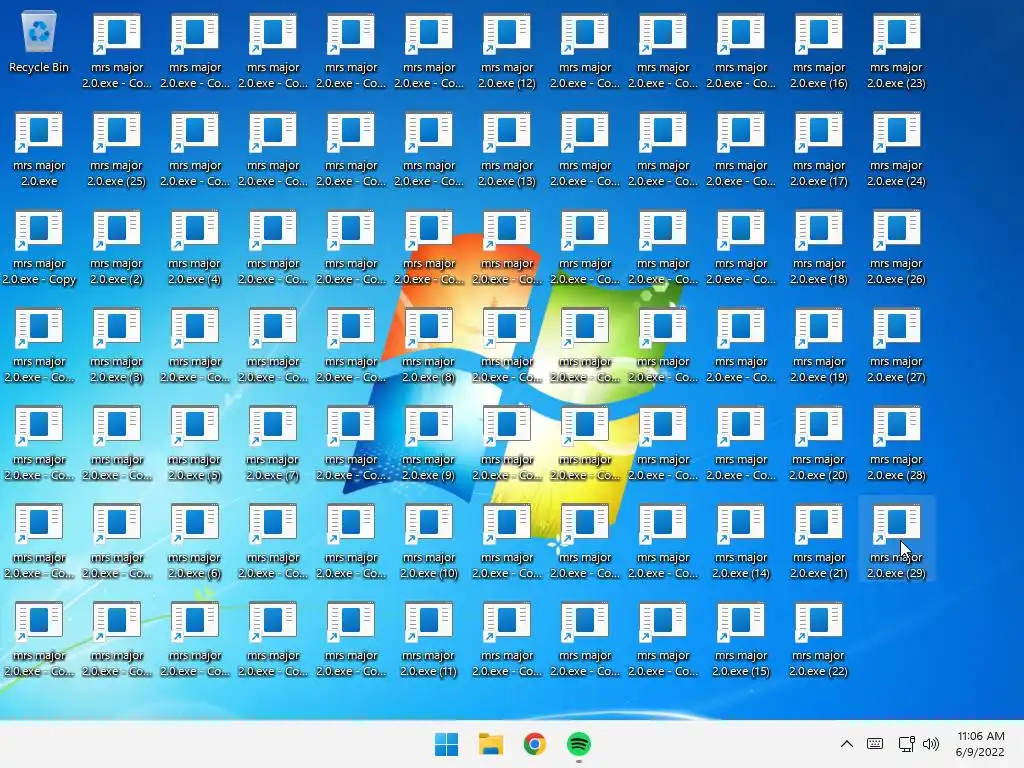This screenshot has width=1024, height=768.
Task: Select mrs major 2.0.exe (23) shortcut
Action: 896,51
